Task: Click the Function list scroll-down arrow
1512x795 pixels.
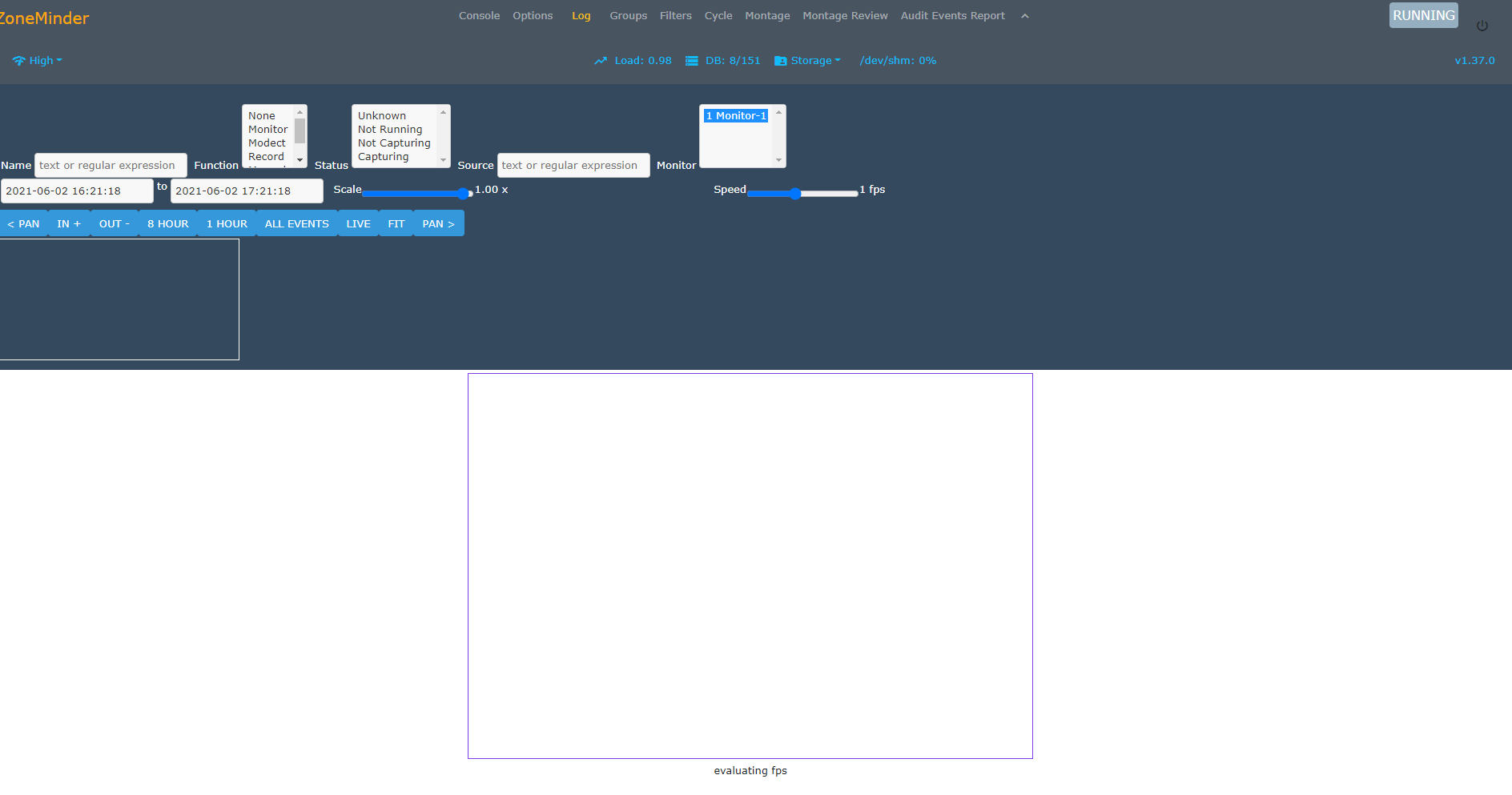Action: point(300,160)
